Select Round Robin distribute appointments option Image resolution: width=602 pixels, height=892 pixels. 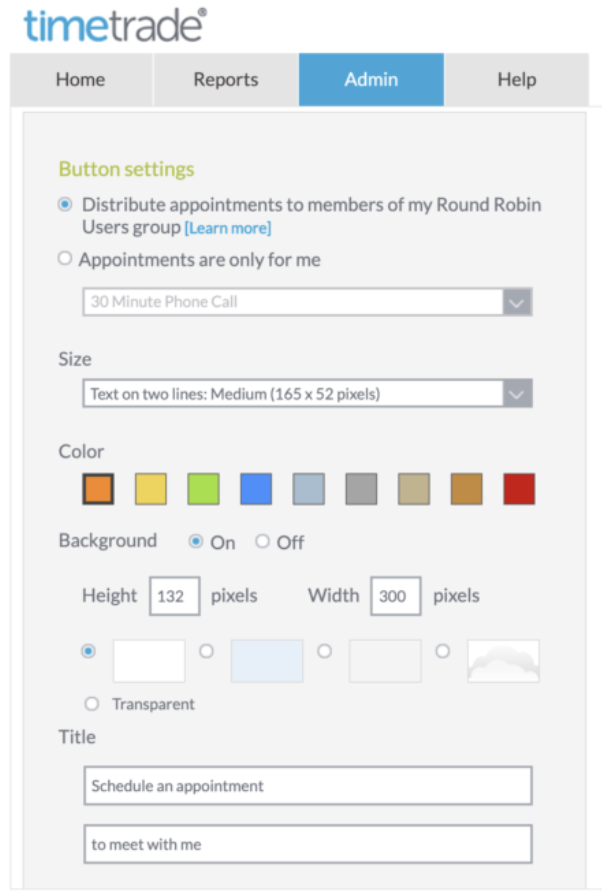pos(65,204)
